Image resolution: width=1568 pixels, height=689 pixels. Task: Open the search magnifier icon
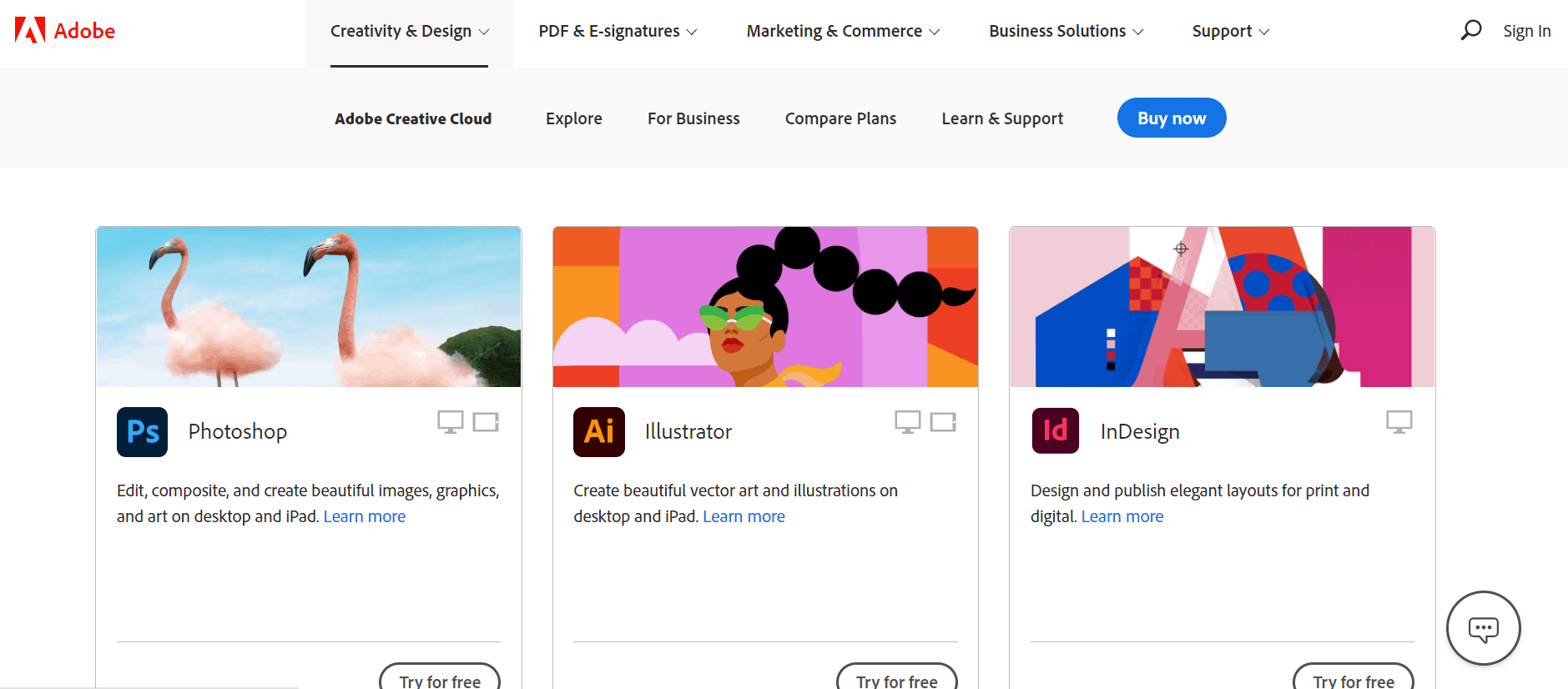[x=1471, y=30]
